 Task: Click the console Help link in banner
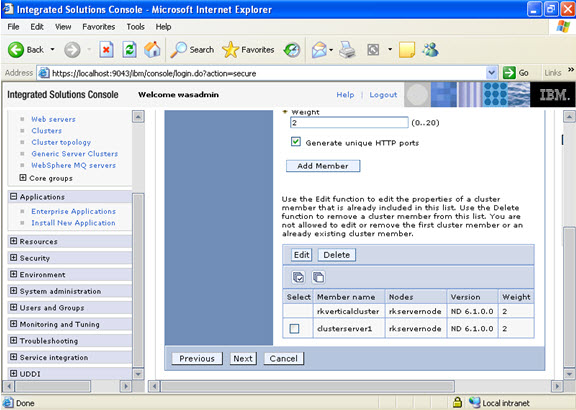click(x=345, y=95)
